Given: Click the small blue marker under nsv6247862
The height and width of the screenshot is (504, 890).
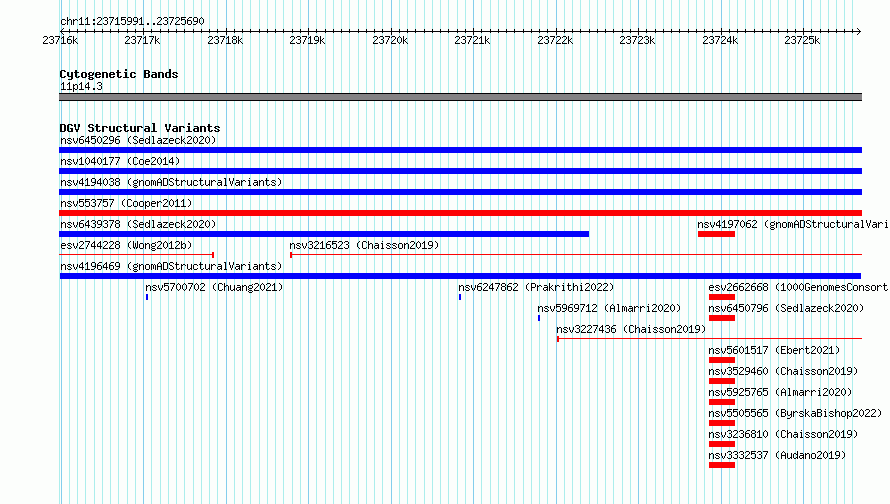Looking at the screenshot, I should point(460,297).
